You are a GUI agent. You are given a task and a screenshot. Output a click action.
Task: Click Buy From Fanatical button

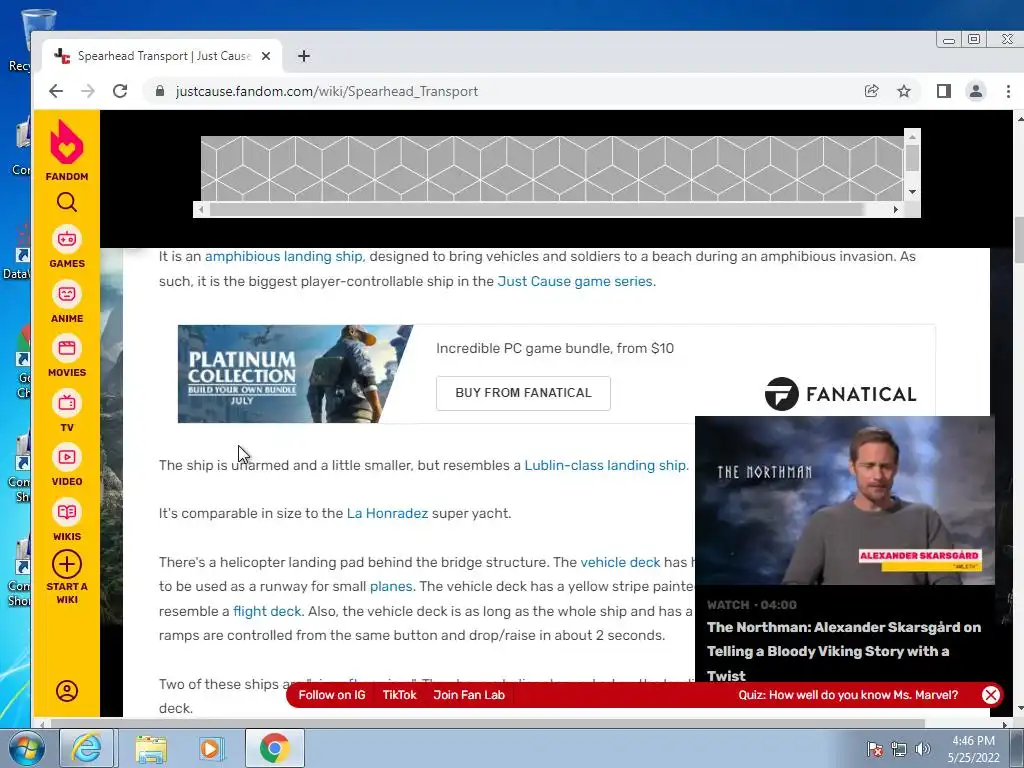(x=523, y=393)
